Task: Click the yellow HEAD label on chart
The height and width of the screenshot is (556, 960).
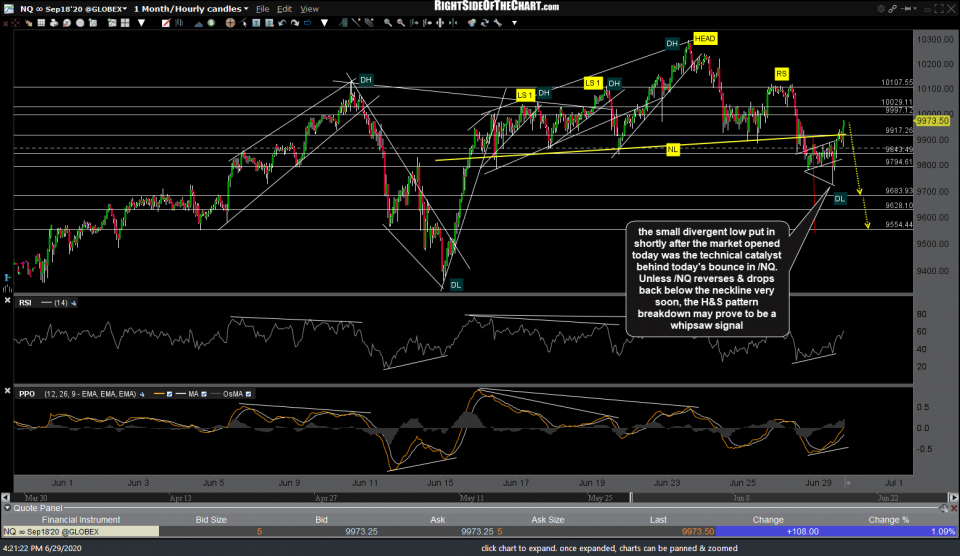Action: 705,39
